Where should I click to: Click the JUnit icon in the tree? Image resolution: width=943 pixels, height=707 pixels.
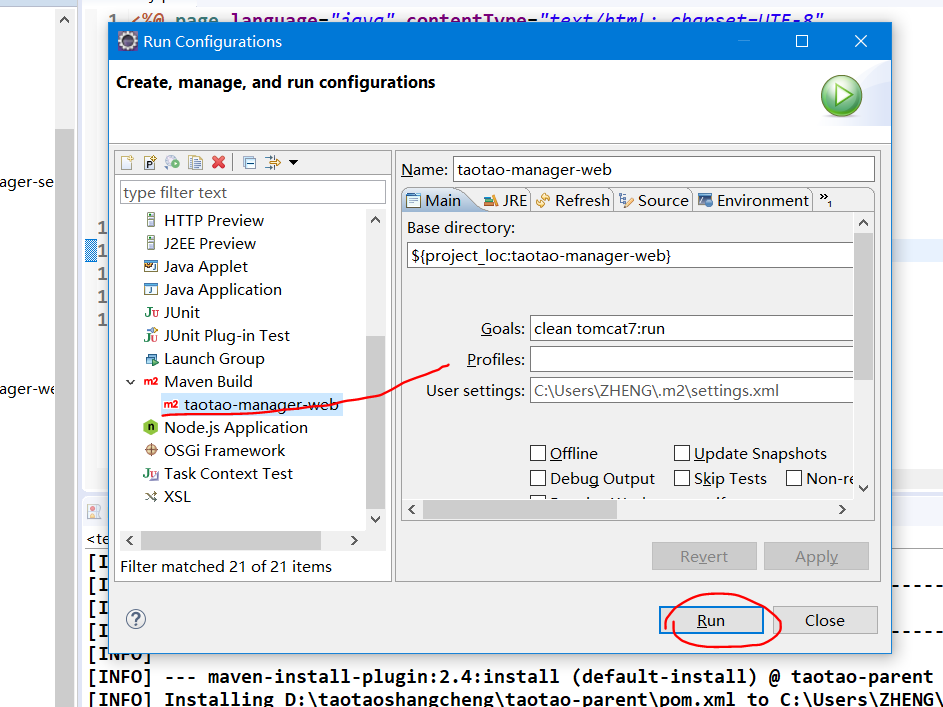pyautogui.click(x=152, y=312)
